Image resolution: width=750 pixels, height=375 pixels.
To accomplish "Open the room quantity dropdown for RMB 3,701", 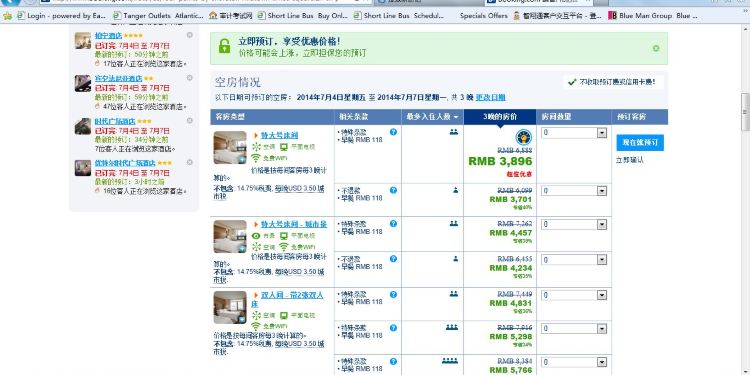I will 574,191.
